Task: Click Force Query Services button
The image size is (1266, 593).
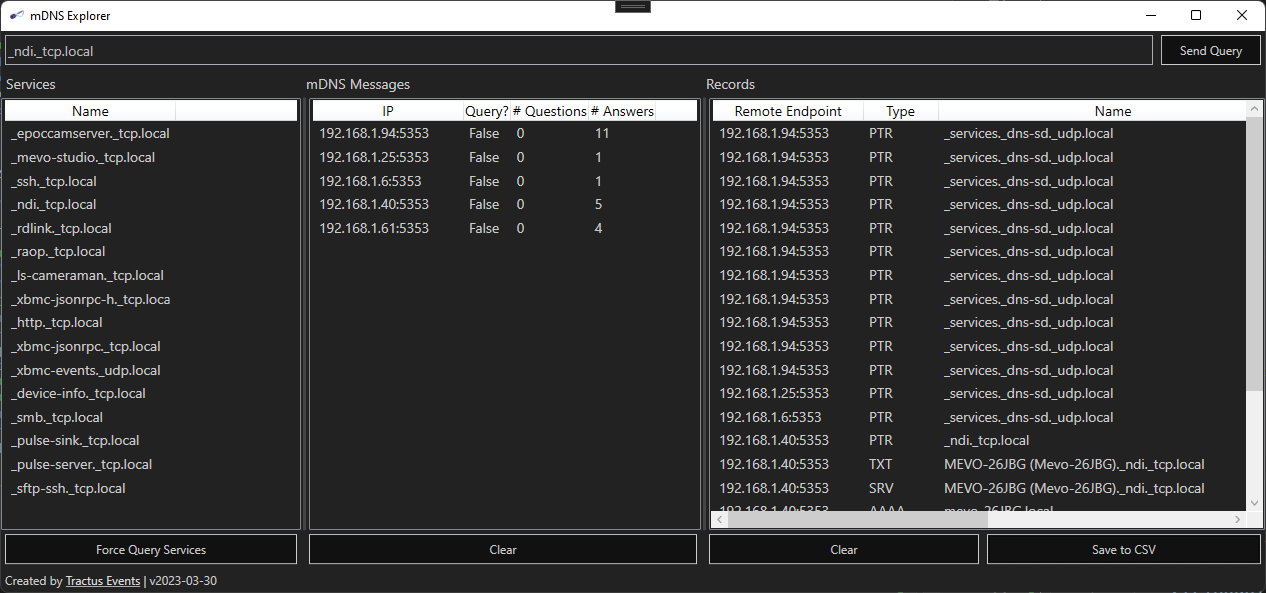Action: (151, 549)
